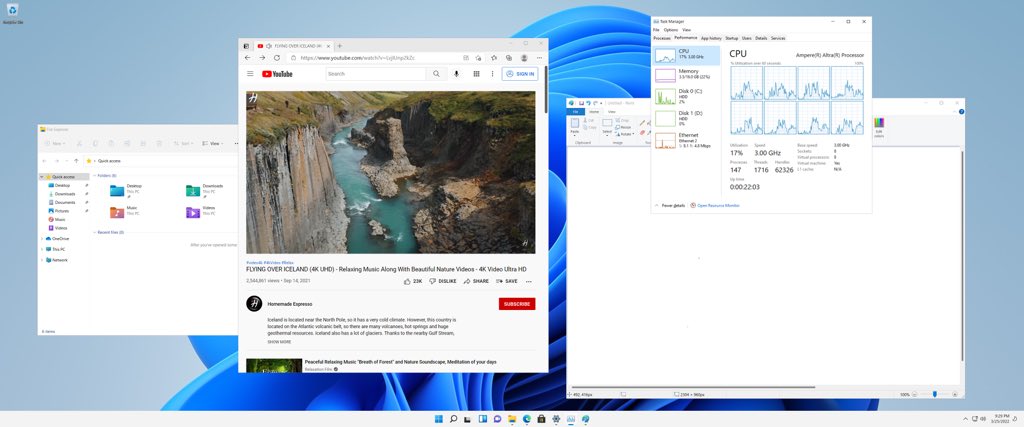Switch to Task Manager Services tab

coord(778,38)
